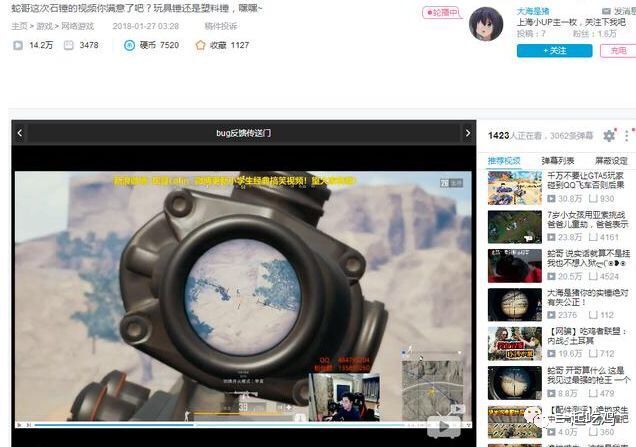Switch to 推荐视频 tab
This screenshot has width=636, height=447.
(504, 161)
